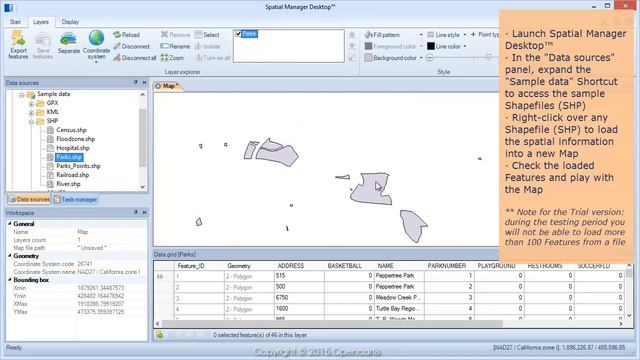Close the Data sources panel
The image size is (640, 360).
[x=144, y=83]
